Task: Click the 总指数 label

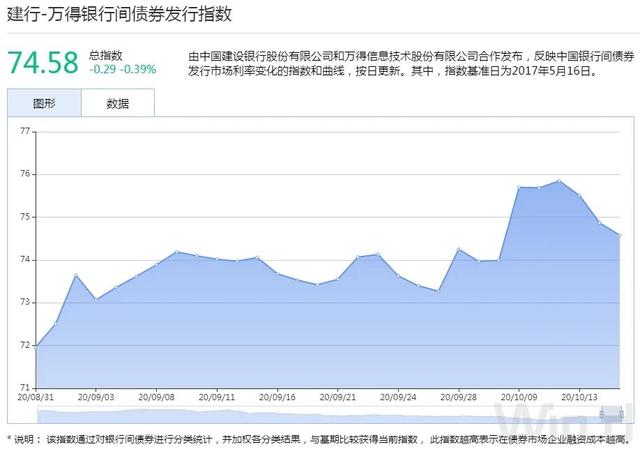Action: pos(106,55)
